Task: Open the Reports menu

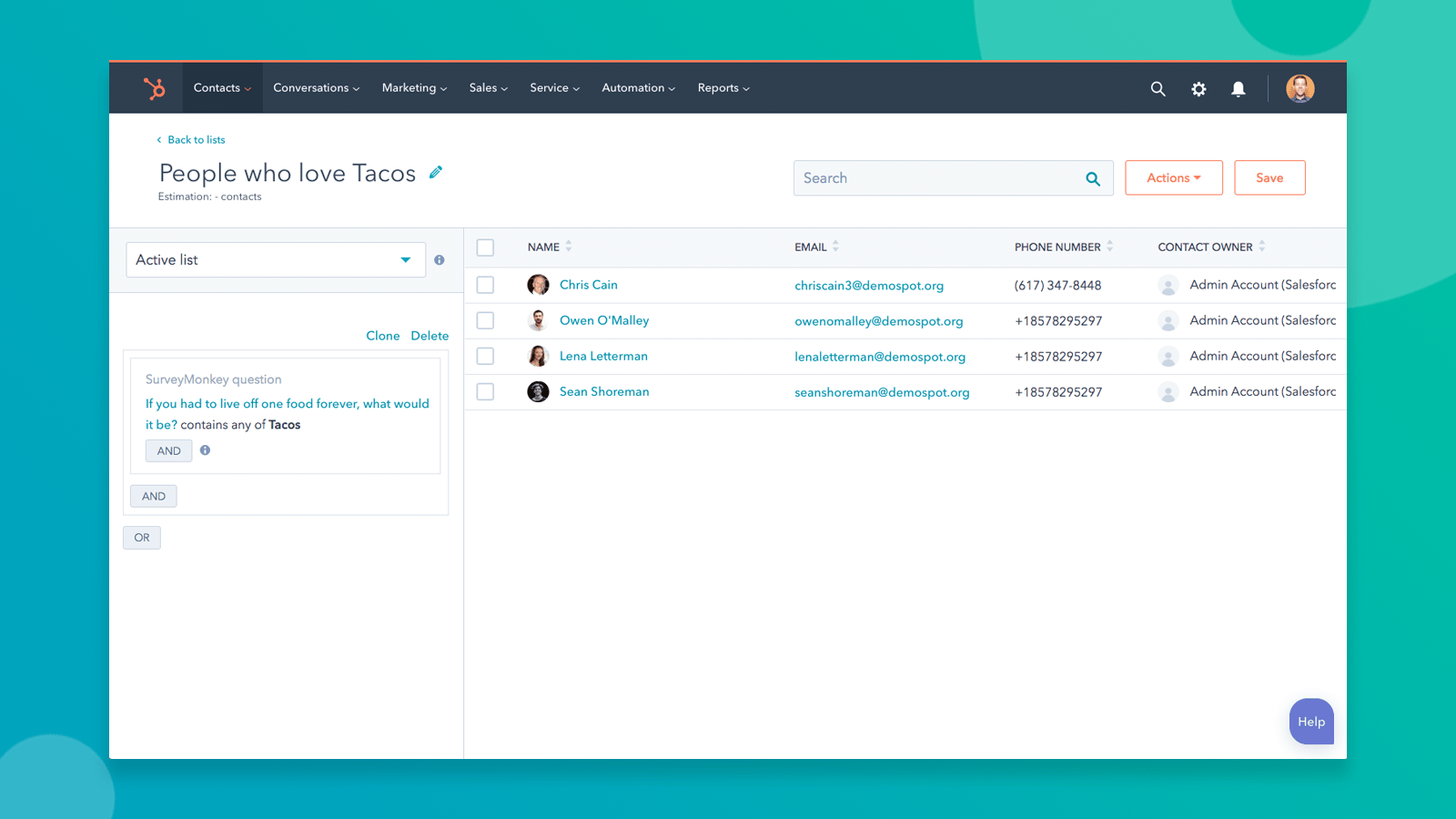Action: tap(723, 88)
